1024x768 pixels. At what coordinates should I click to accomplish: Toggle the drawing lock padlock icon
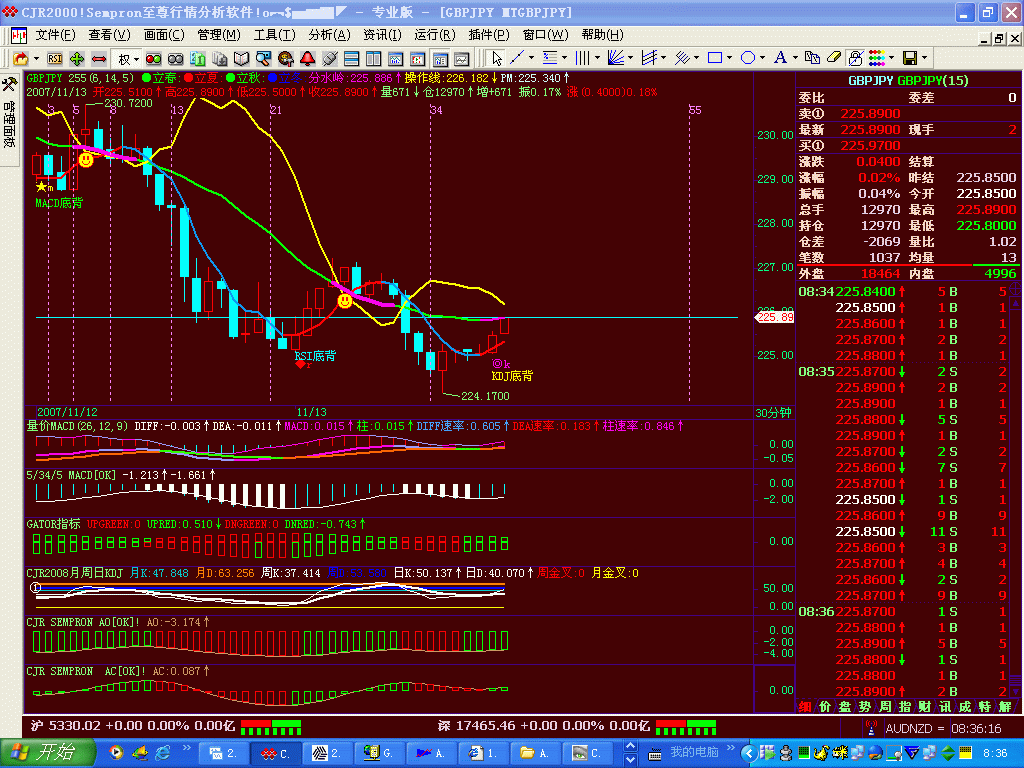pos(856,58)
